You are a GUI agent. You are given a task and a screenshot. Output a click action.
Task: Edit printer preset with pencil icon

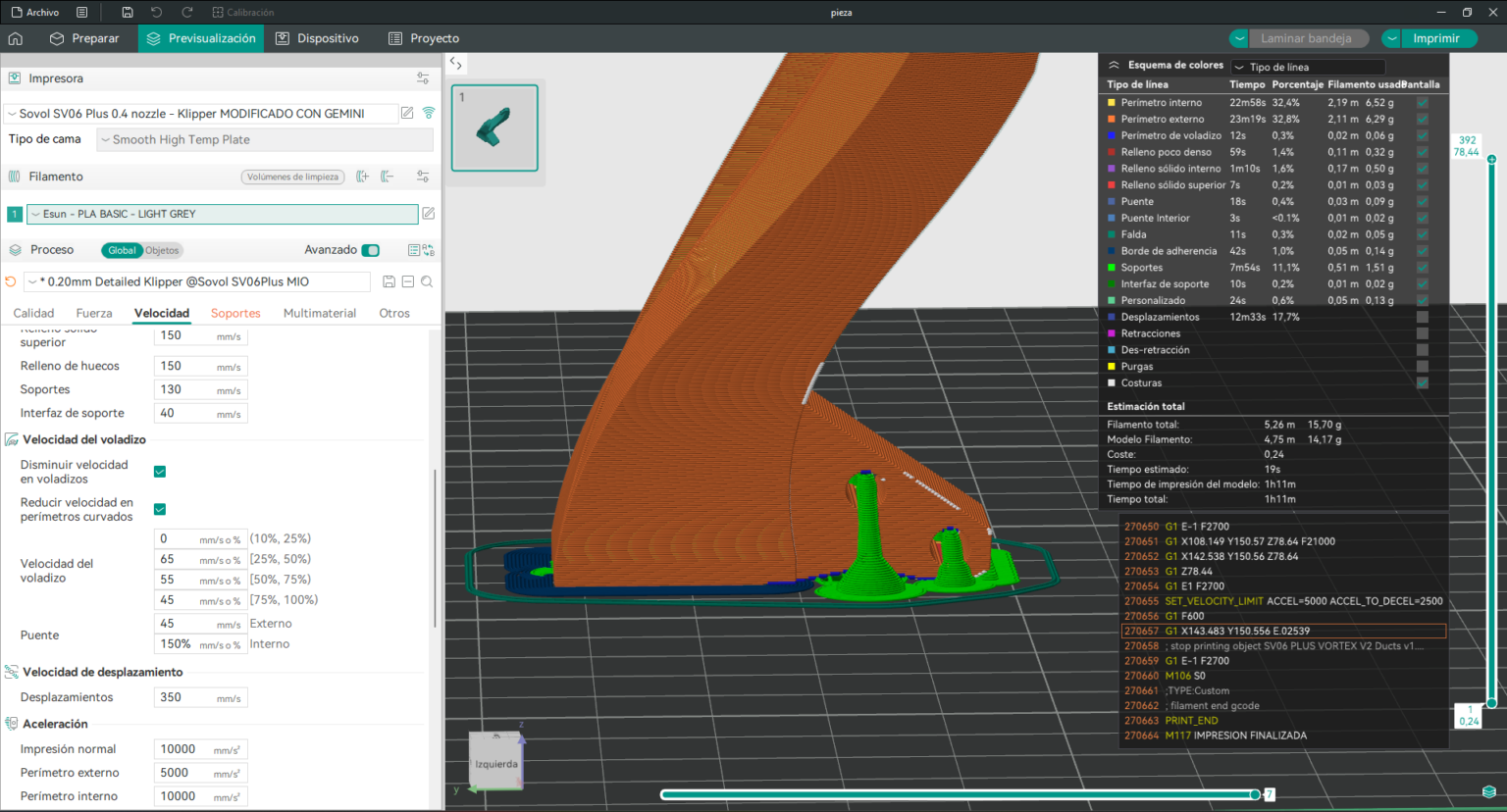407,113
